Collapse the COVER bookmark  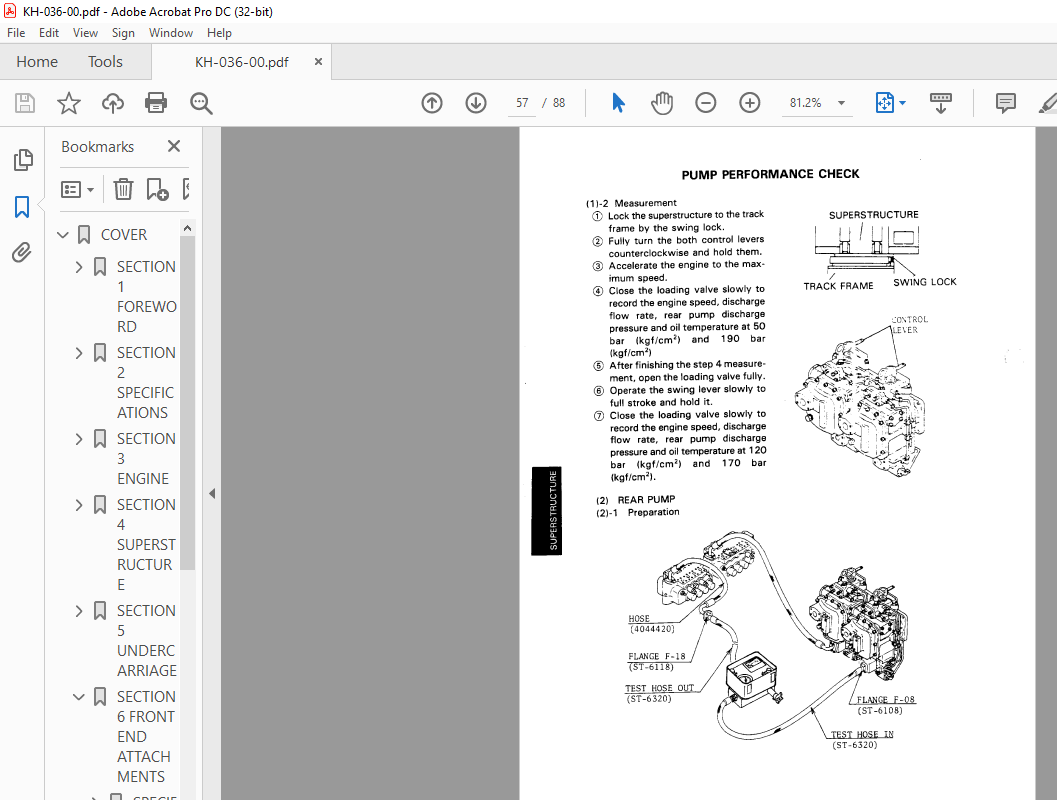tap(63, 235)
